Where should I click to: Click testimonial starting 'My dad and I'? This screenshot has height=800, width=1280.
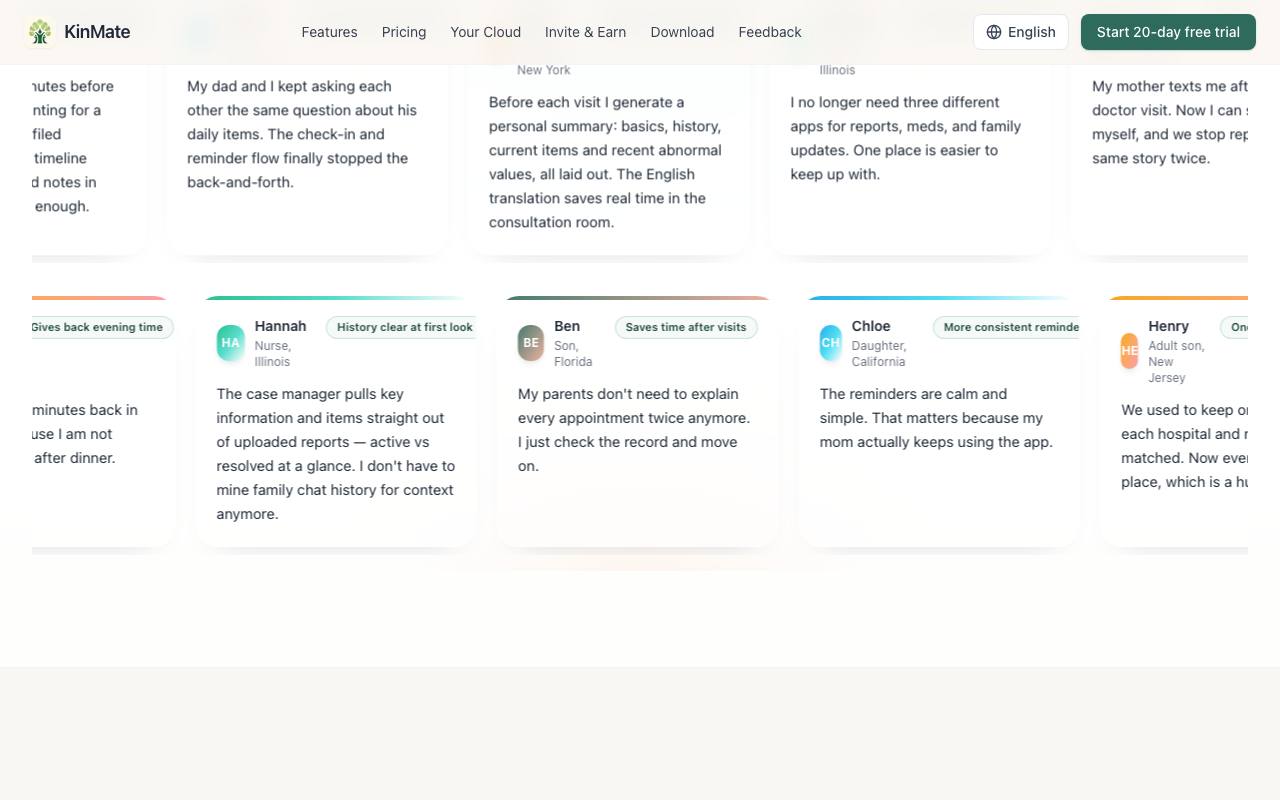(302, 134)
